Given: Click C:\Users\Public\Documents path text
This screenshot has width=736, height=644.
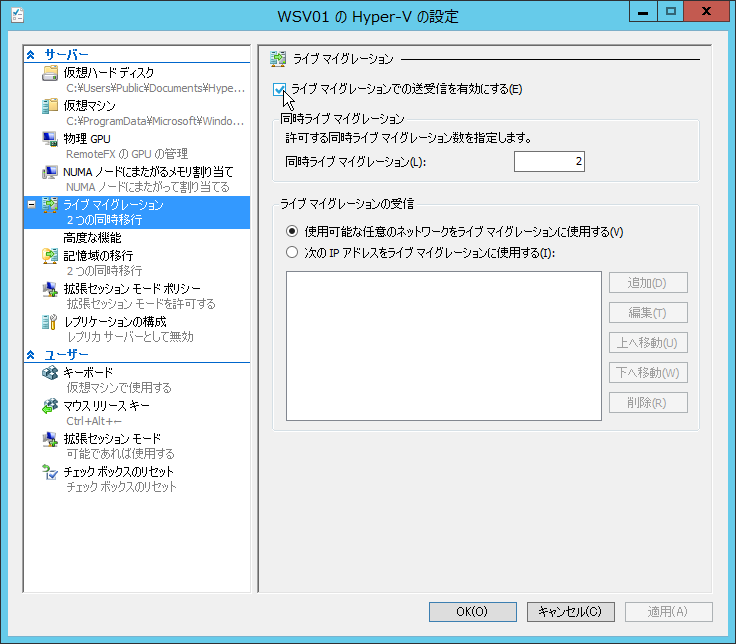Looking at the screenshot, I should (155, 88).
